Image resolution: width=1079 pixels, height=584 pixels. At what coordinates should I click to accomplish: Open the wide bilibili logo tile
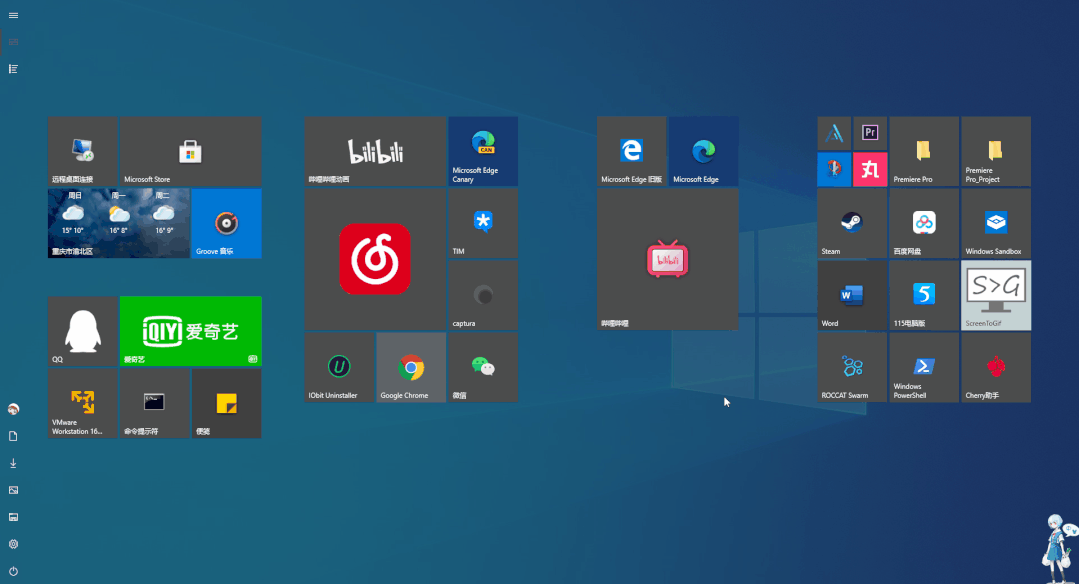point(375,151)
